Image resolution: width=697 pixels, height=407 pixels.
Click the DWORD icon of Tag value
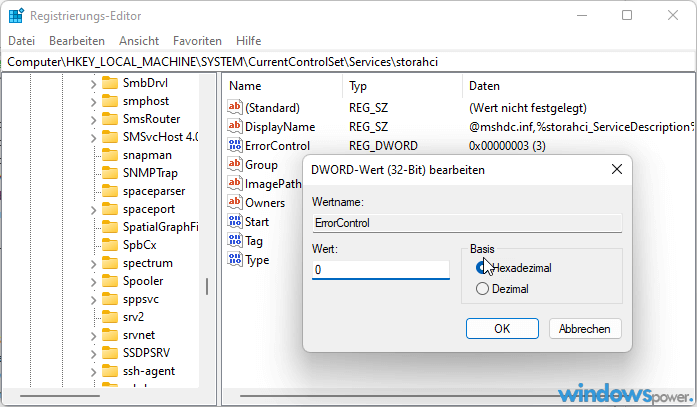click(x=235, y=240)
